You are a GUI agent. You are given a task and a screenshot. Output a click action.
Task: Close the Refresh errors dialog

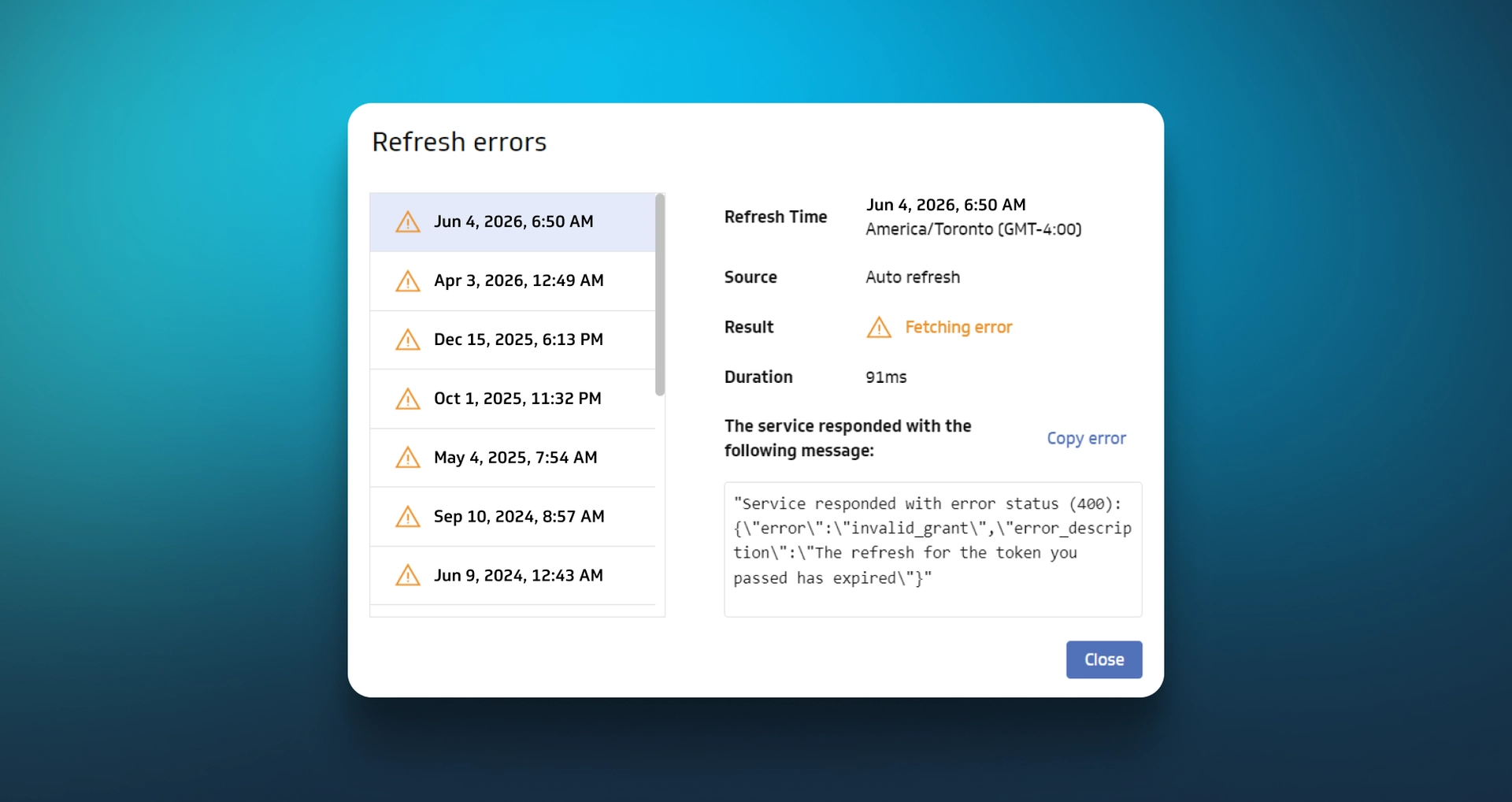[x=1104, y=659]
